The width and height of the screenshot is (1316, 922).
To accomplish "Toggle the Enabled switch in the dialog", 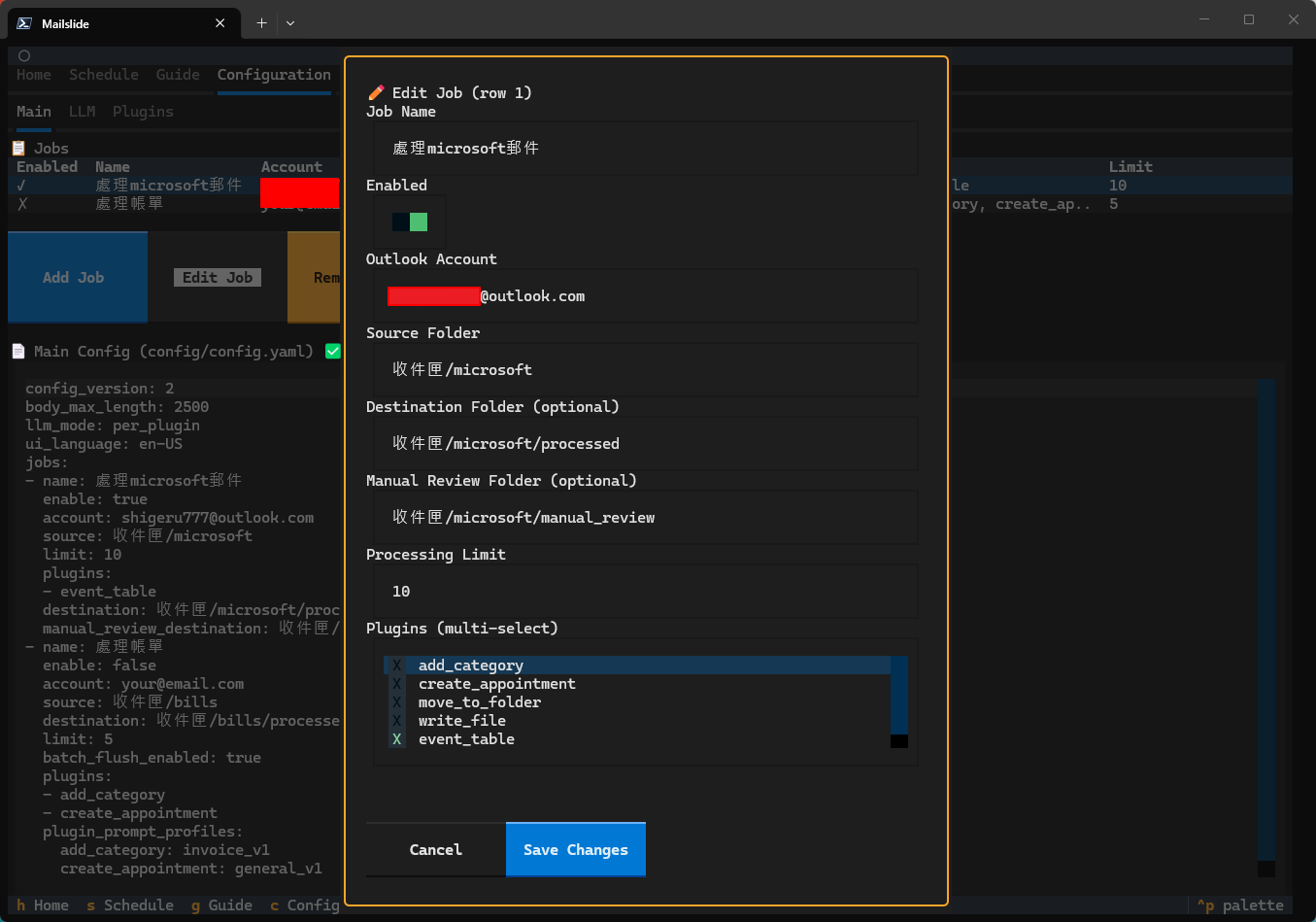I will click(x=410, y=222).
